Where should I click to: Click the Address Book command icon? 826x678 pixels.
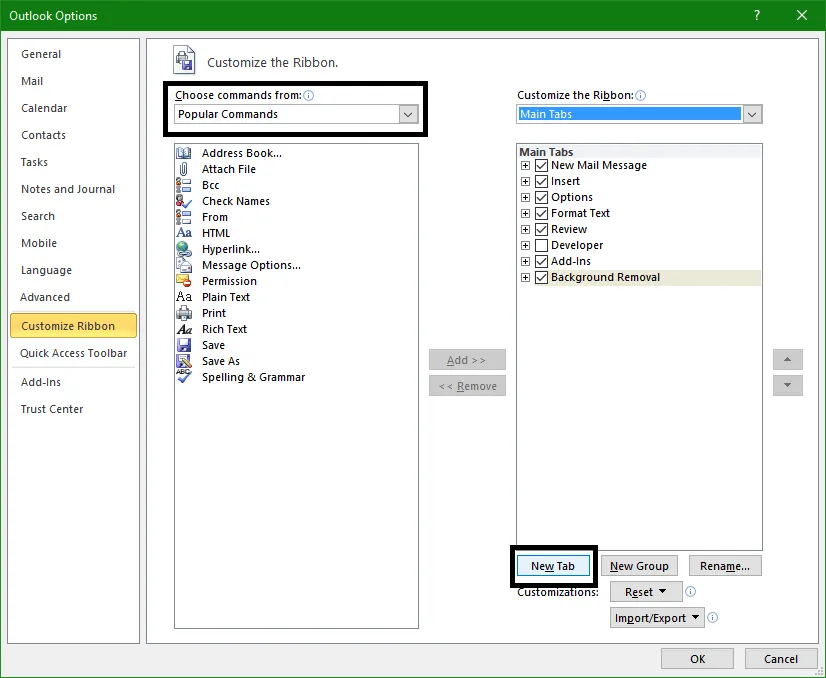coord(183,153)
